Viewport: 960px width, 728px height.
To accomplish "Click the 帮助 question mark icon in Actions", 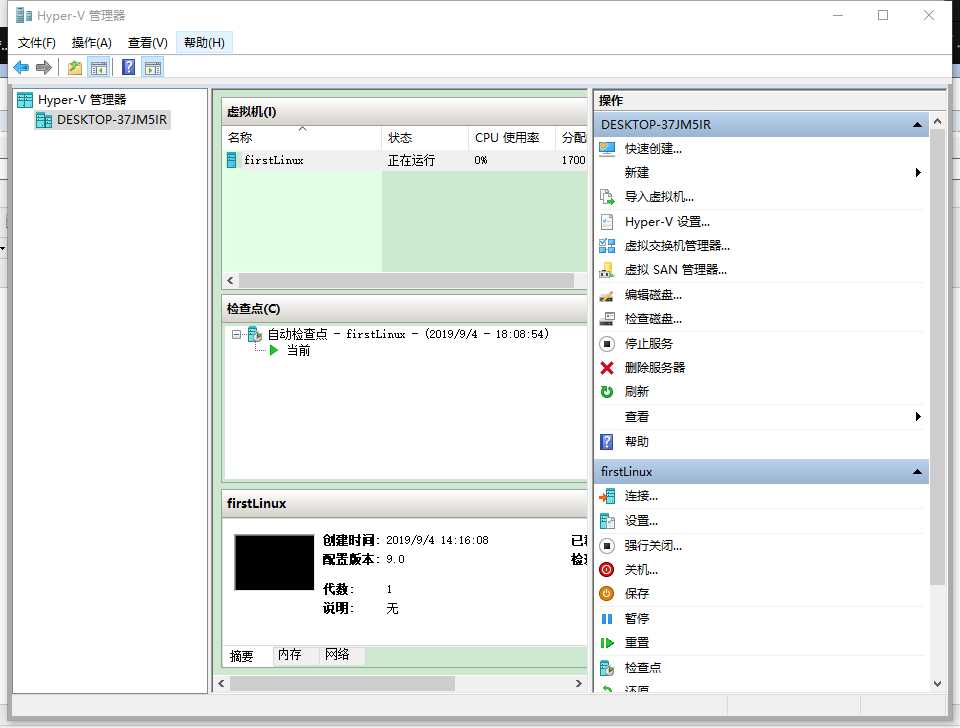I will [x=607, y=442].
